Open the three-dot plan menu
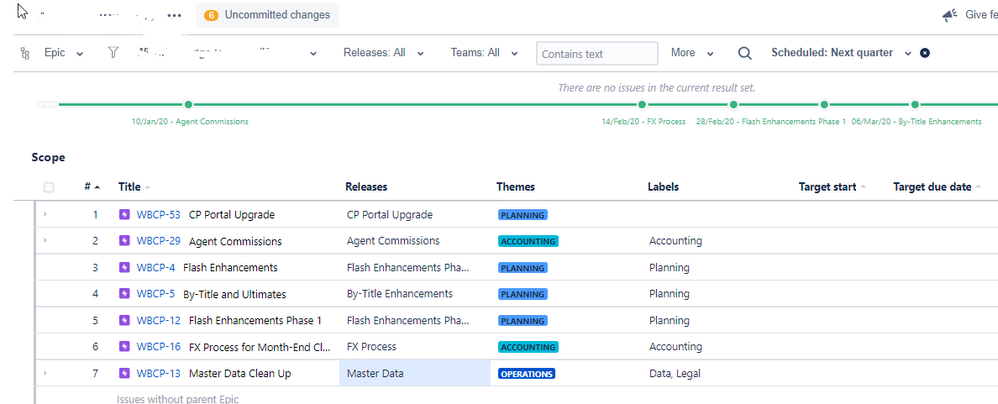The image size is (998, 404). (174, 15)
